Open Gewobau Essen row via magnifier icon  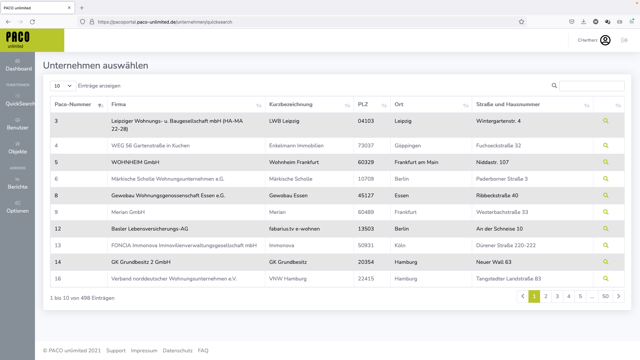[605, 196]
